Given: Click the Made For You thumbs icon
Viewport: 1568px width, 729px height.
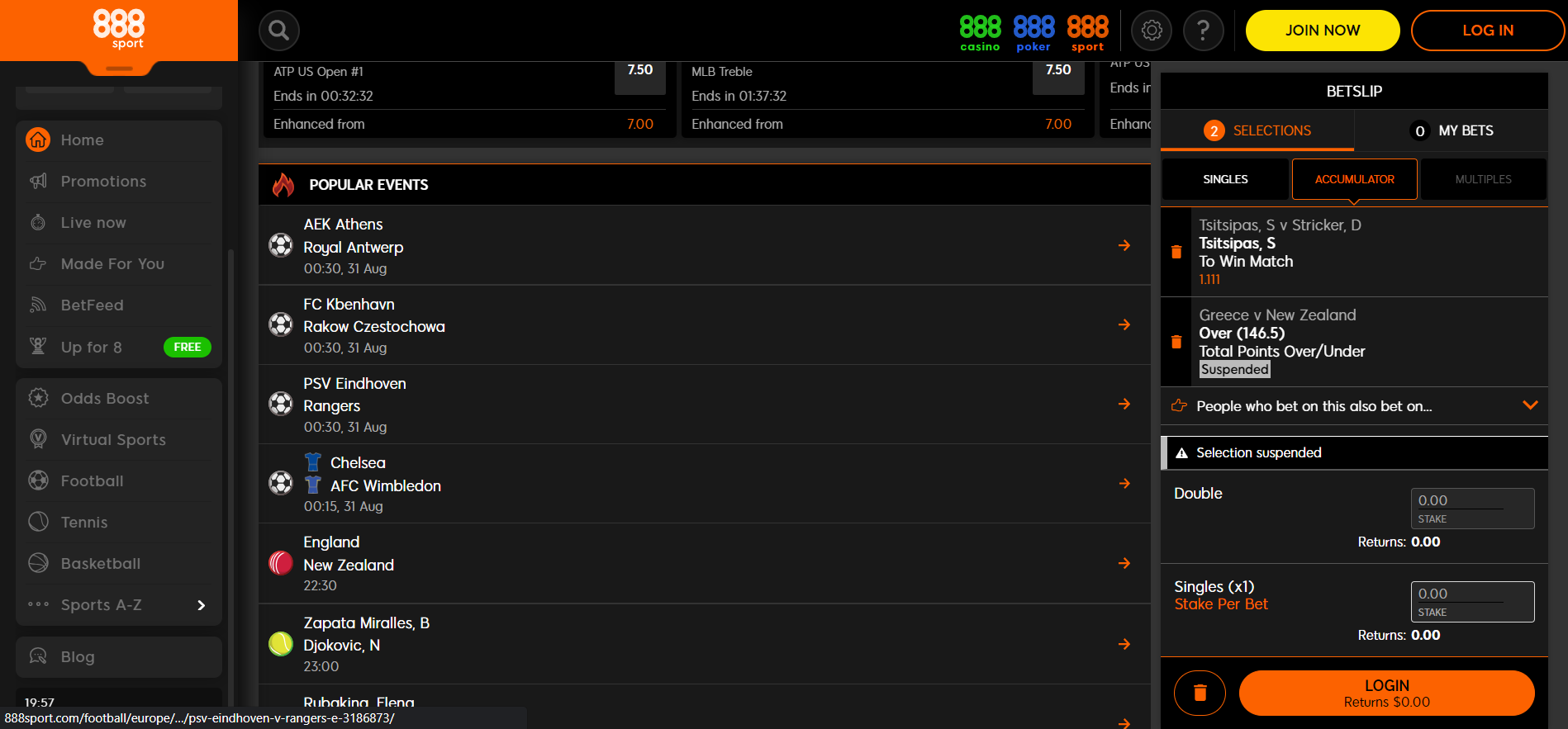Looking at the screenshot, I should click(x=38, y=263).
